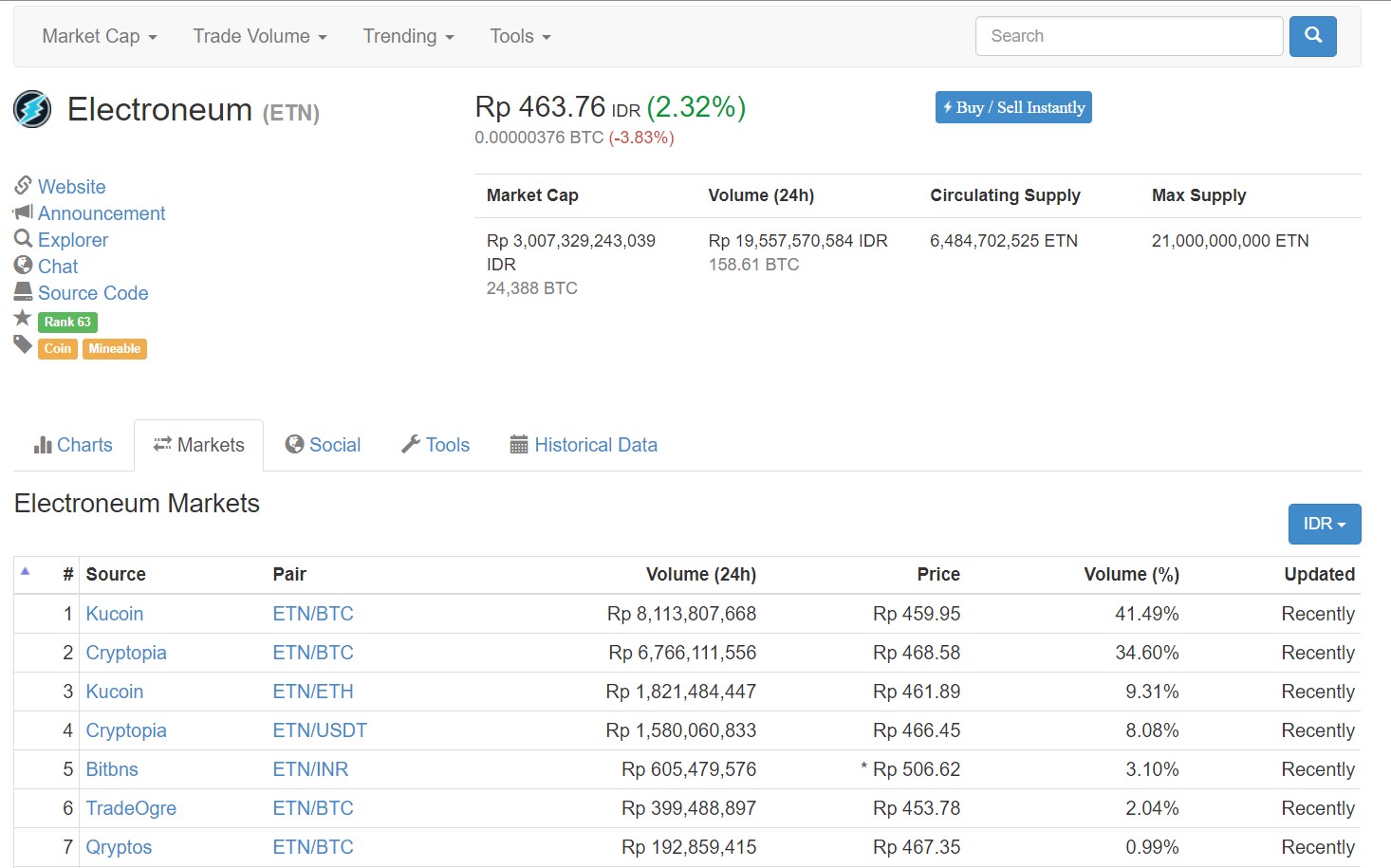Sort table by Price column header
The width and height of the screenshot is (1391, 868).
pos(938,574)
